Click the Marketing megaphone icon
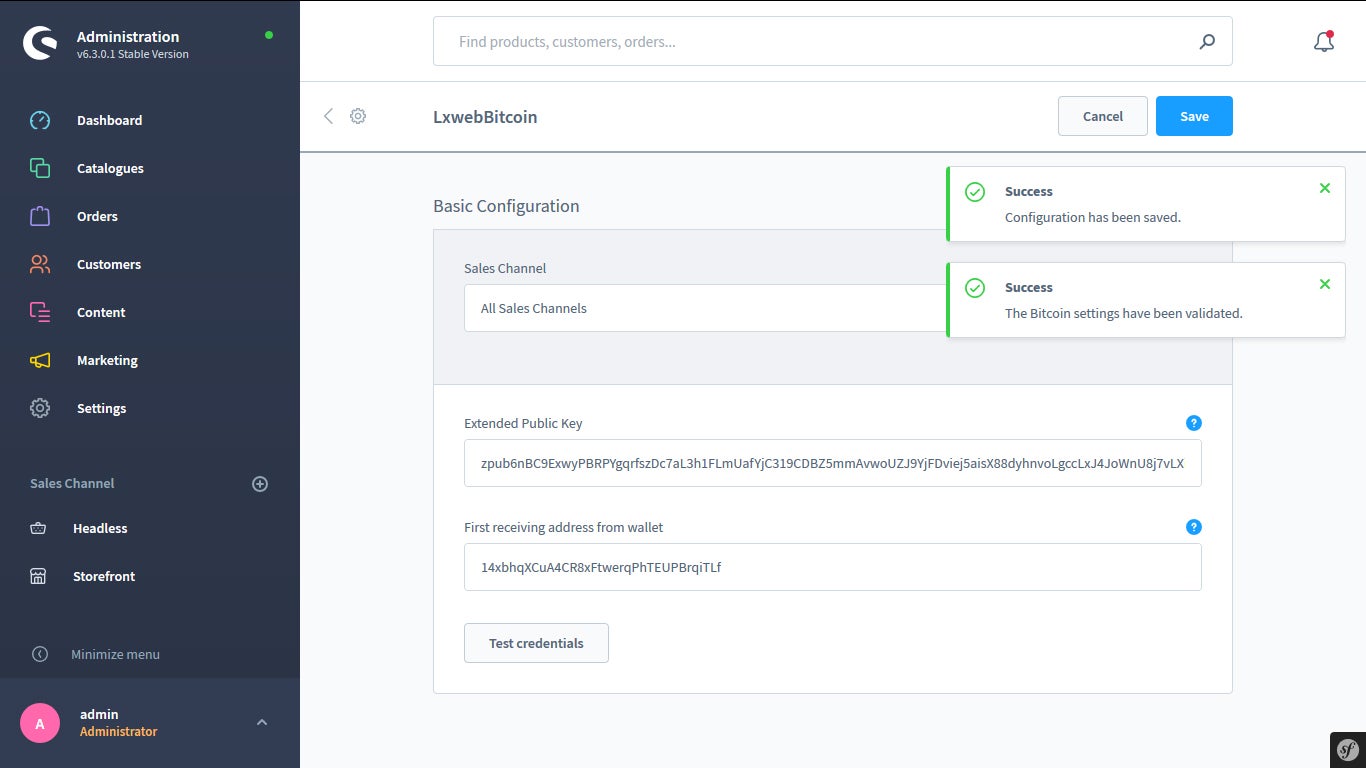 pos(40,360)
